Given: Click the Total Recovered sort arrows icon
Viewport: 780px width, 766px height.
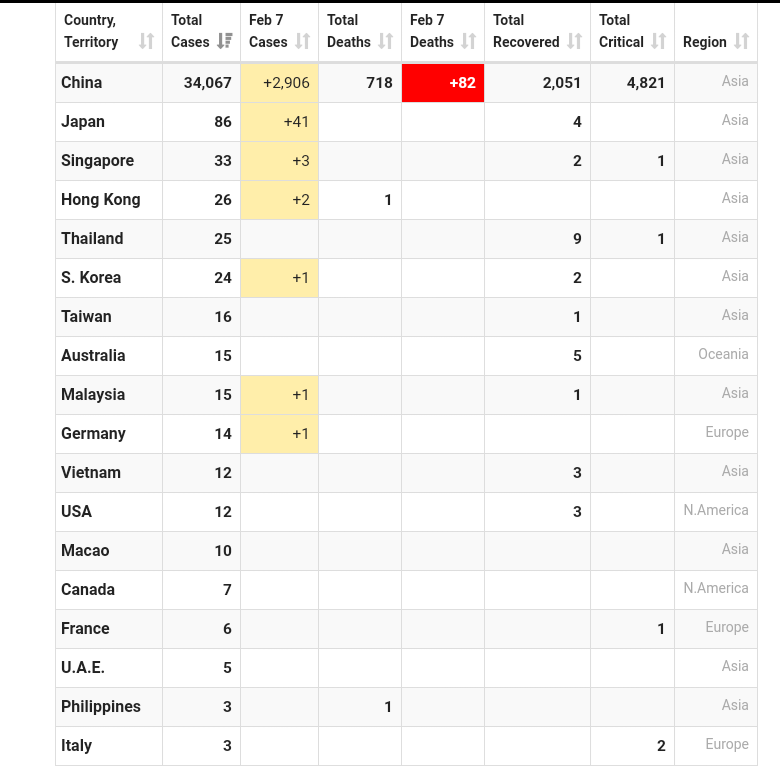Looking at the screenshot, I should [575, 41].
